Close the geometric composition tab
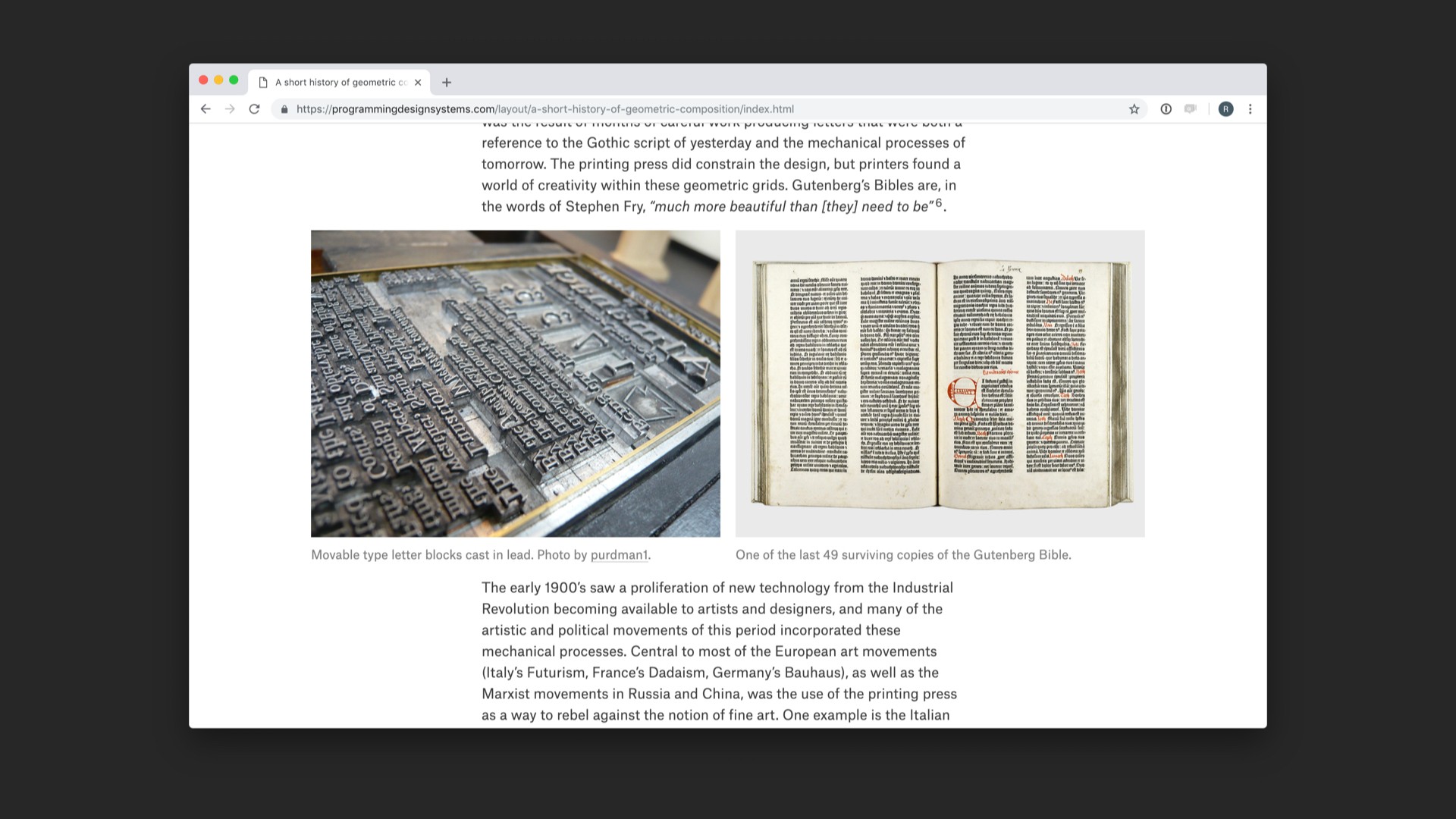The height and width of the screenshot is (819, 1456). click(x=418, y=83)
